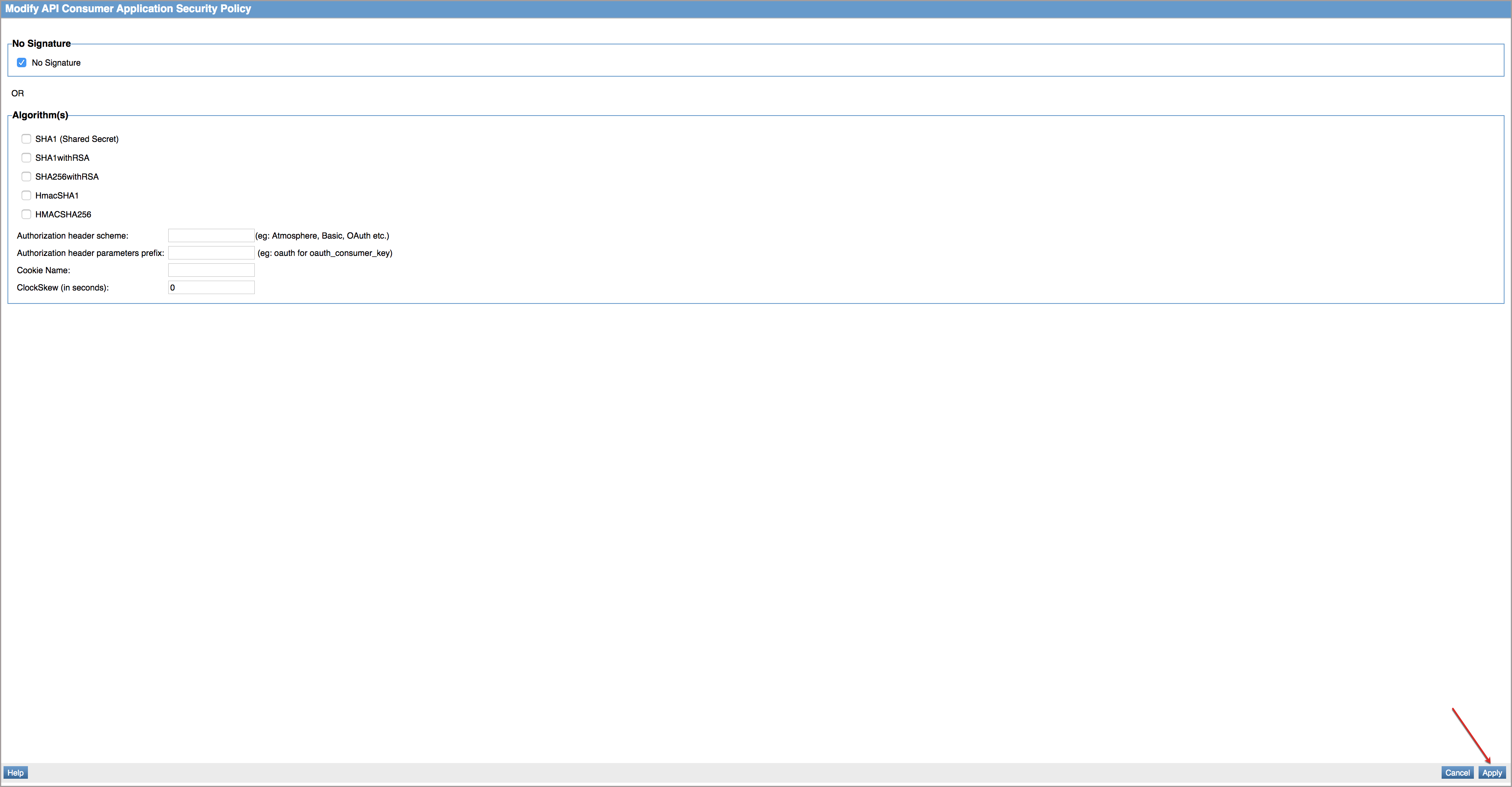
Task: Select the ClockSkew seconds input field
Action: click(211, 288)
